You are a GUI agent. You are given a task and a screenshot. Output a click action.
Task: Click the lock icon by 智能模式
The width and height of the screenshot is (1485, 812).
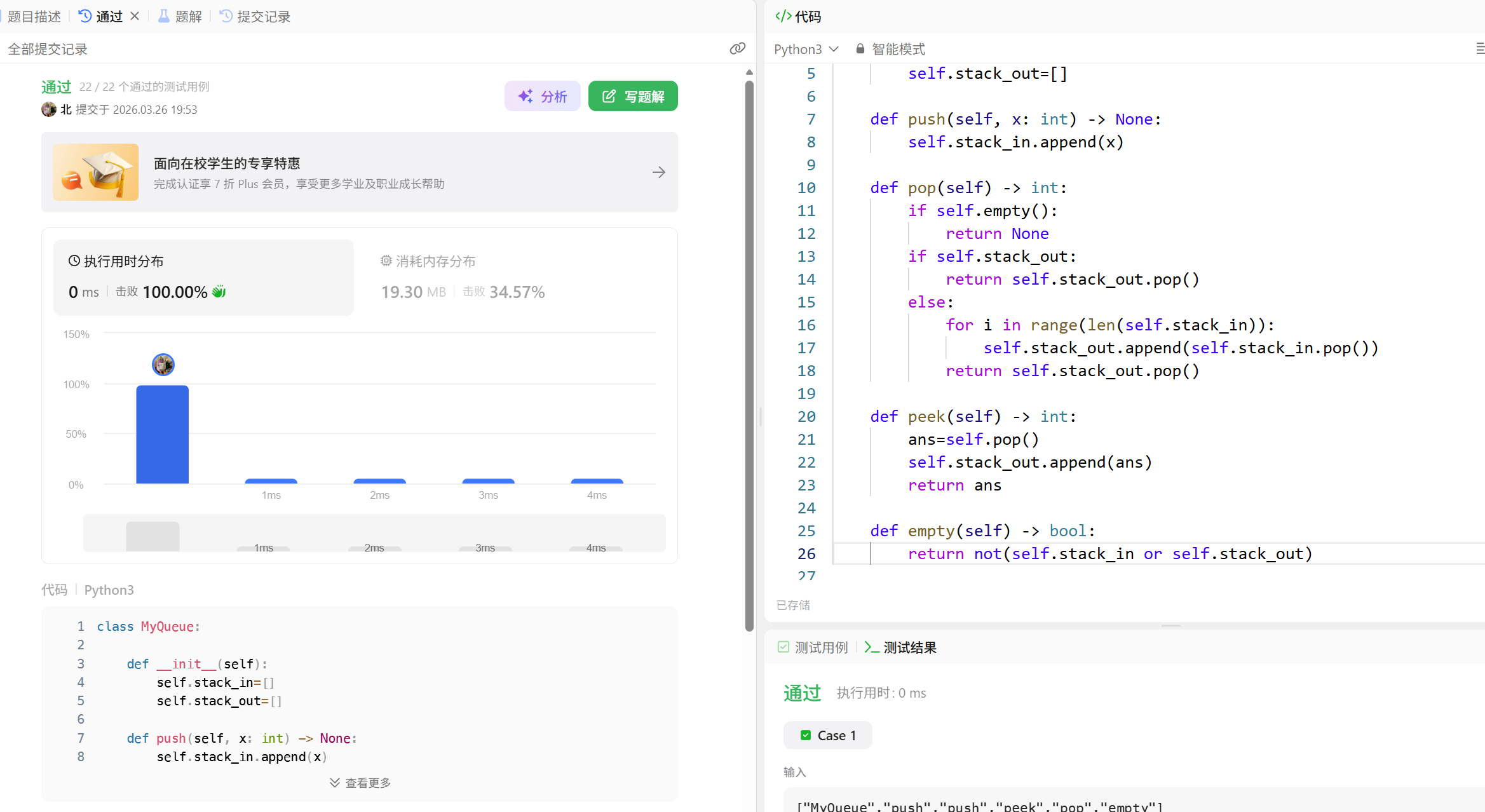point(860,48)
